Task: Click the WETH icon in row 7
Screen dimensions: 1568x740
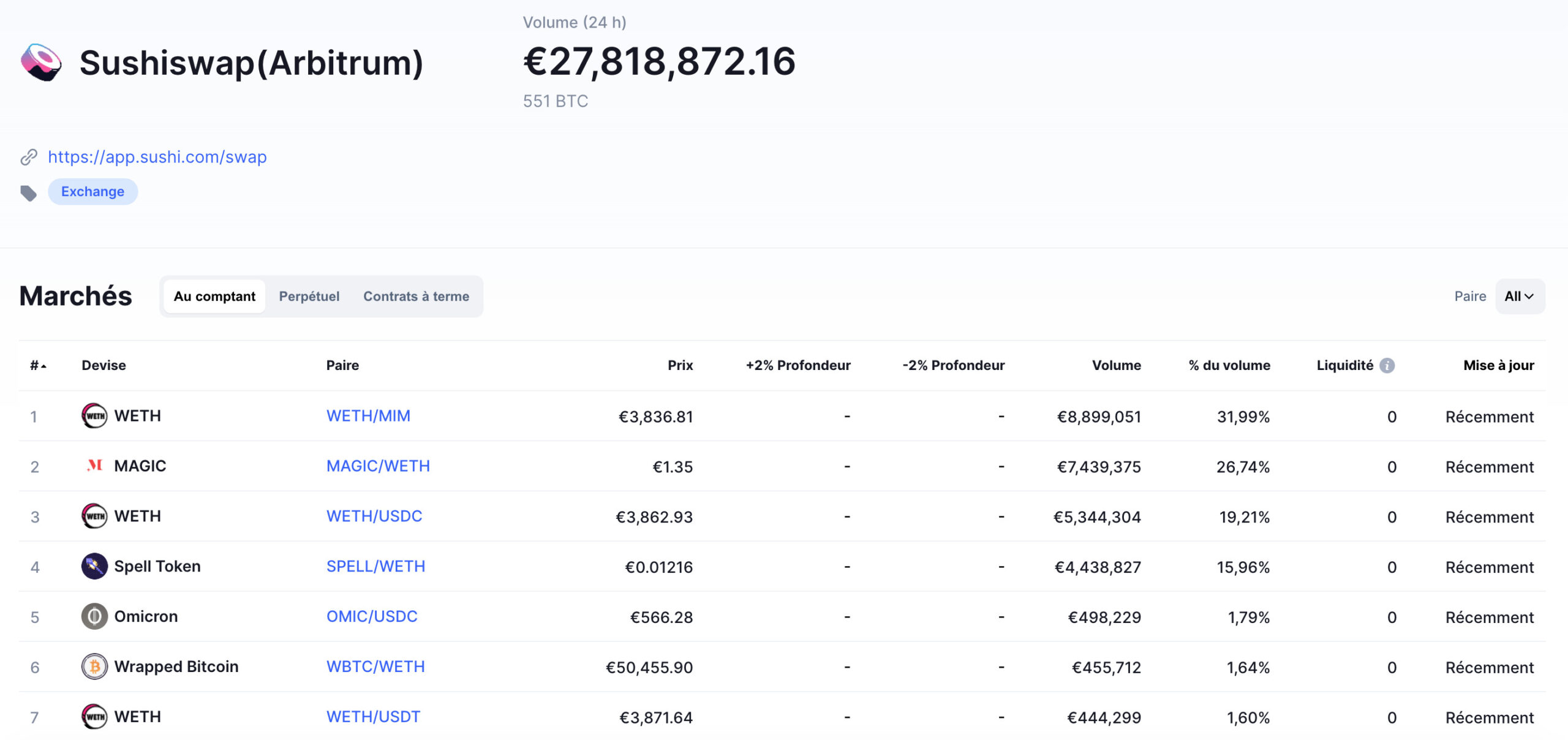Action: (x=94, y=717)
